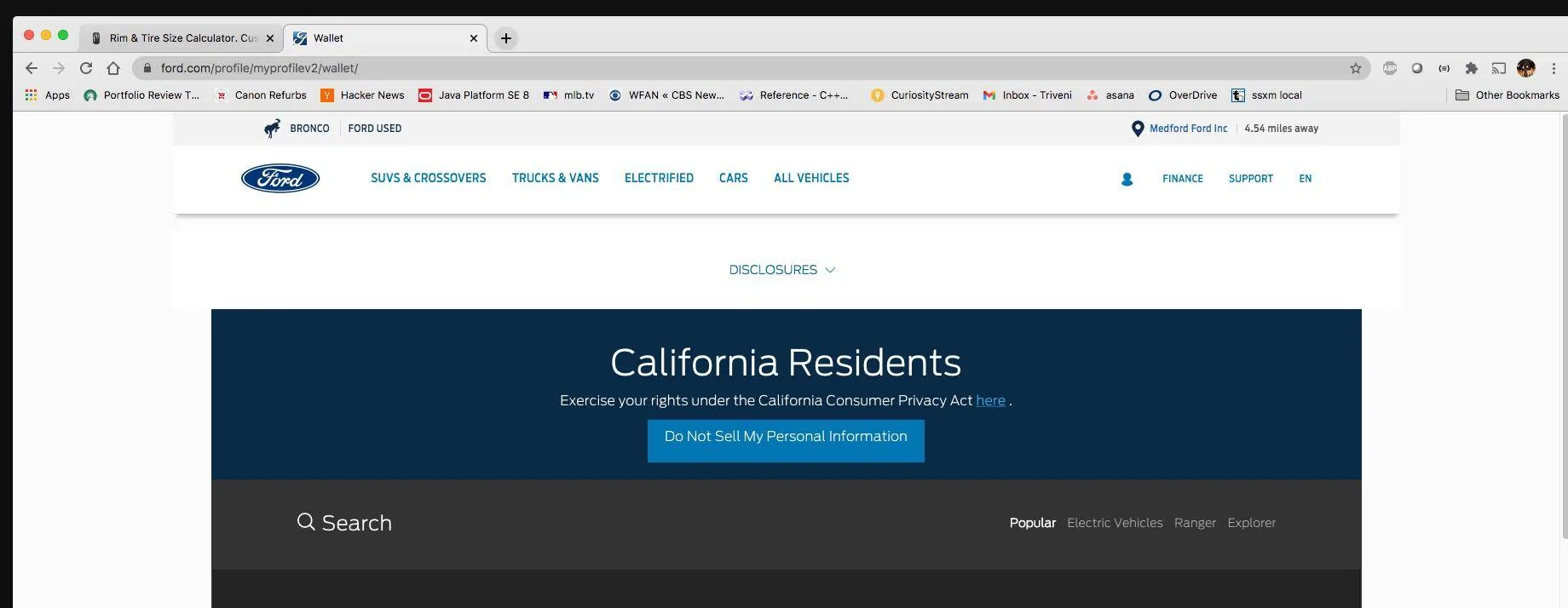The height and width of the screenshot is (608, 1568).
Task: Open CuriosityStream bookmark
Action: pyautogui.click(x=919, y=95)
